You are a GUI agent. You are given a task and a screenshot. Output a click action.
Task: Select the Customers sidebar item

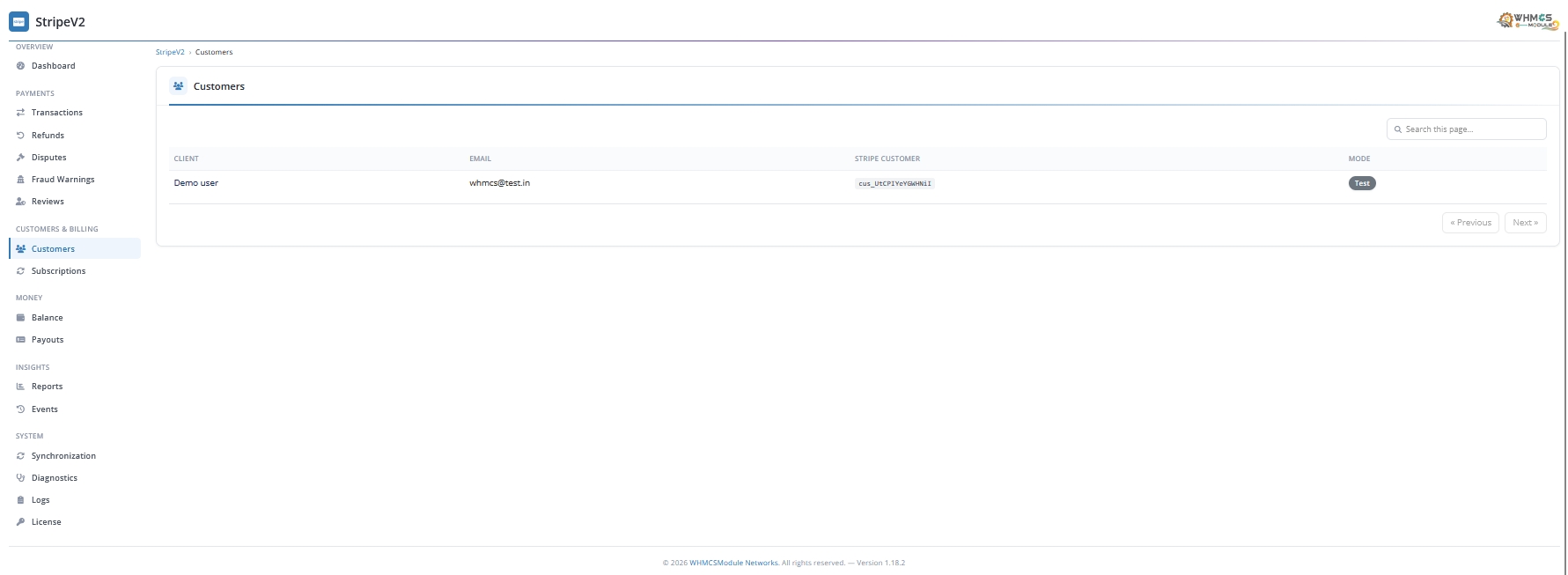[x=75, y=249]
